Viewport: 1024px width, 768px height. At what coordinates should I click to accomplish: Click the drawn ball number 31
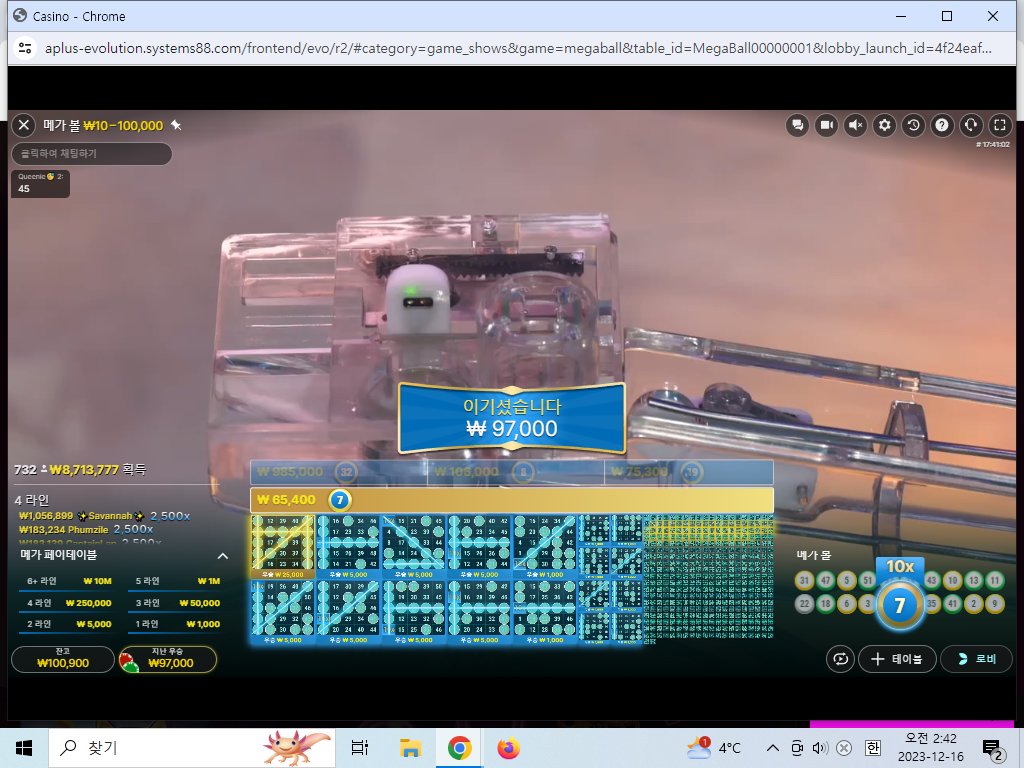[805, 580]
